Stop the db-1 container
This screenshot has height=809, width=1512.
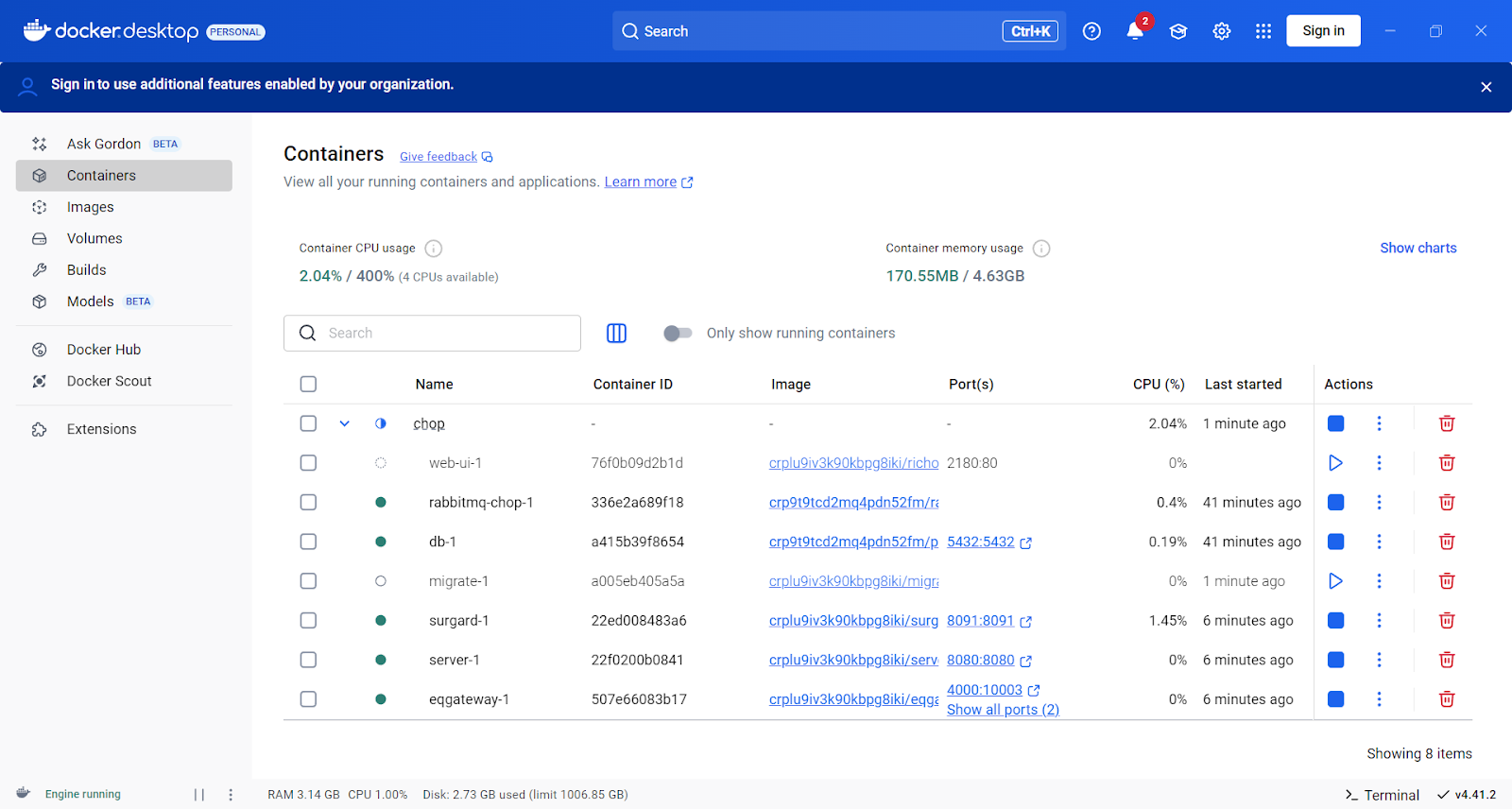(1335, 542)
